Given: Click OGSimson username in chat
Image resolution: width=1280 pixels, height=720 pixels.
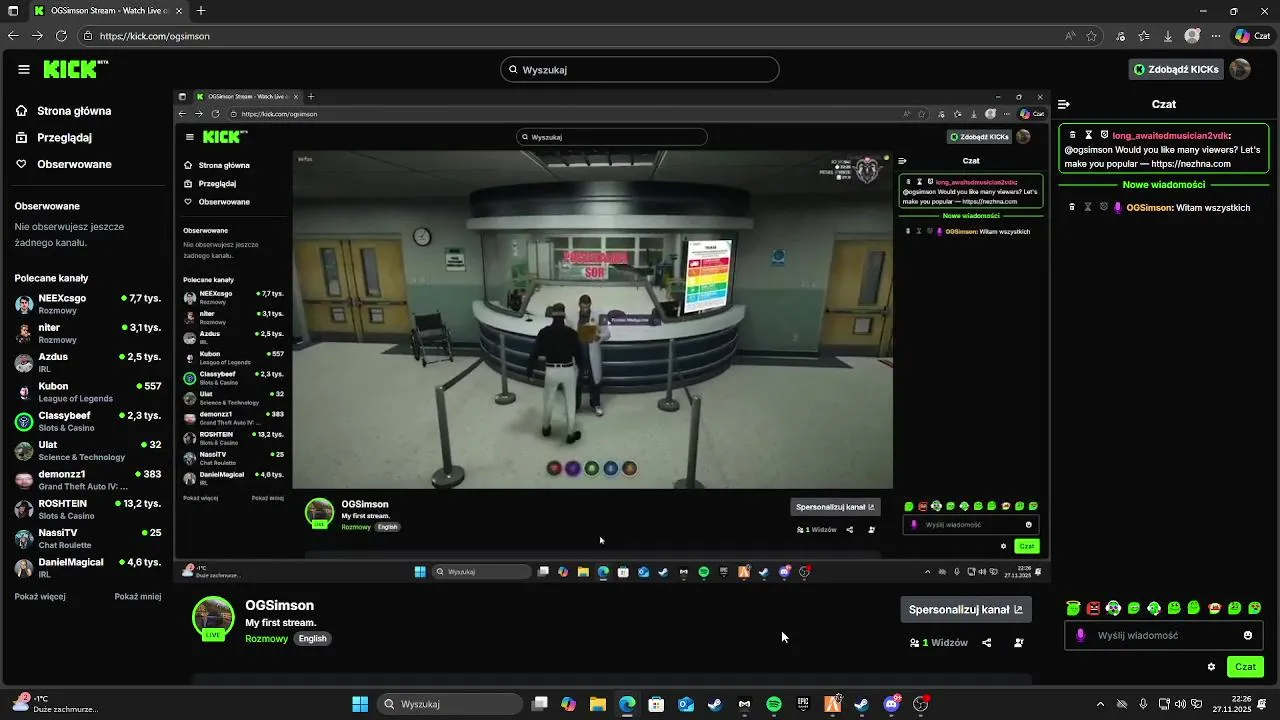Looking at the screenshot, I should (x=1148, y=208).
